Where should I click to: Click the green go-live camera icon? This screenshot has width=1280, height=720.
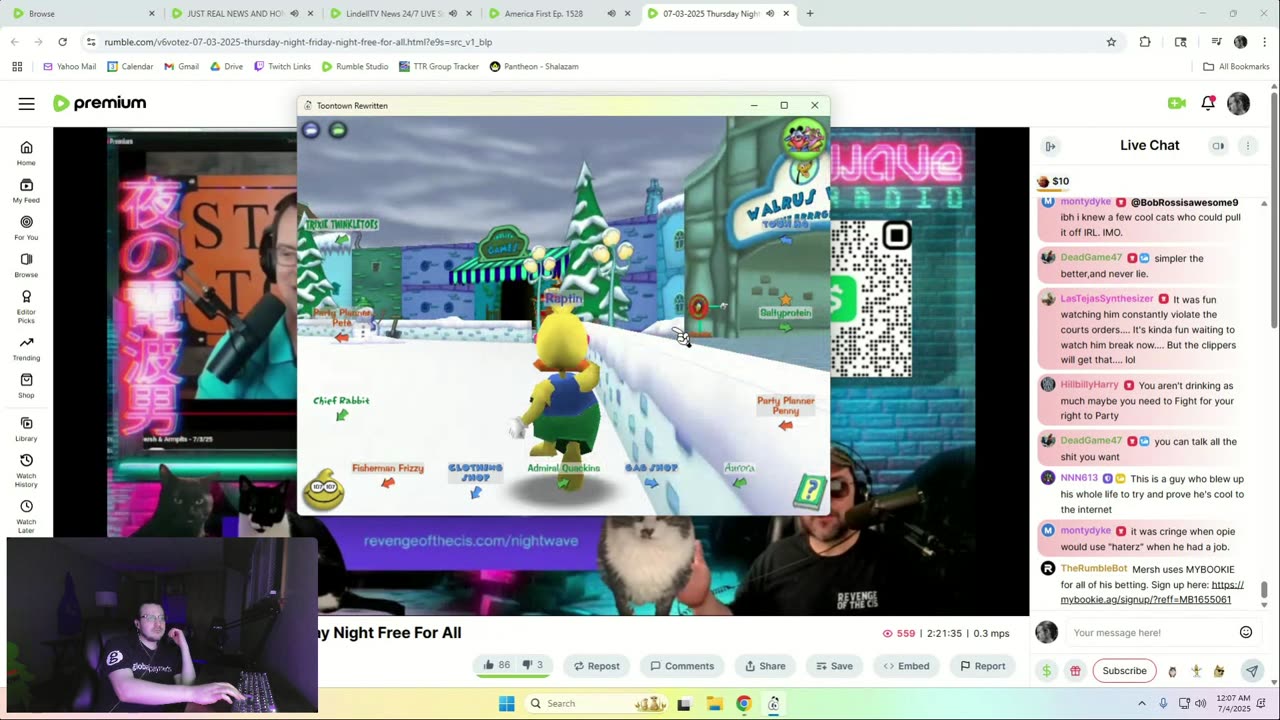pos(1177,103)
